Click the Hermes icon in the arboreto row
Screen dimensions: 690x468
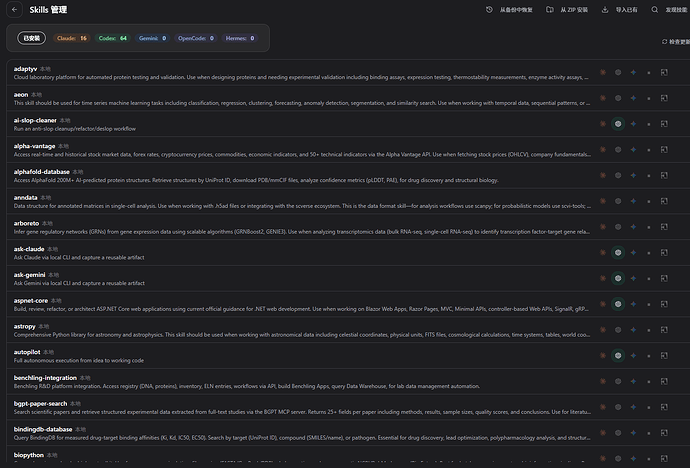[x=664, y=227]
